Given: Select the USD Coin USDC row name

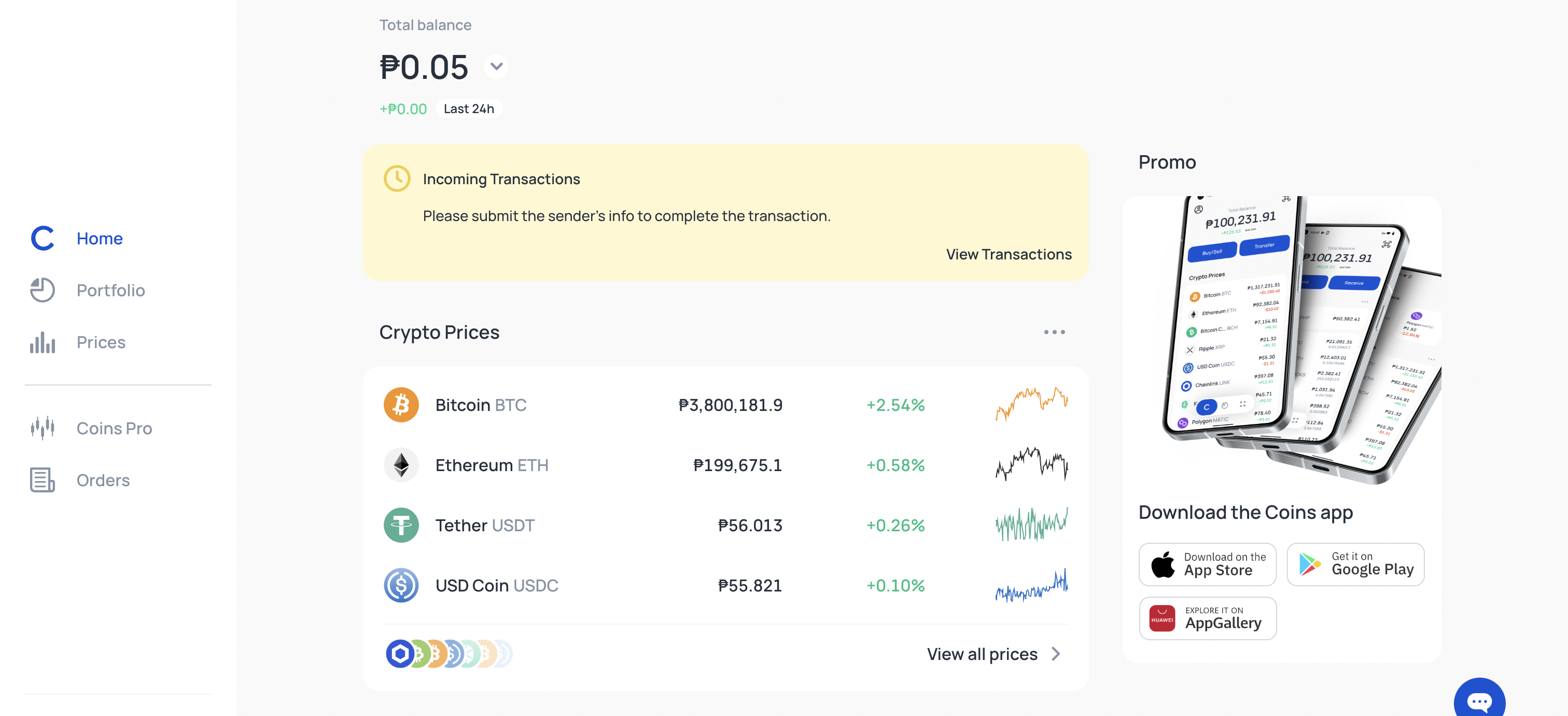Looking at the screenshot, I should 497,586.
